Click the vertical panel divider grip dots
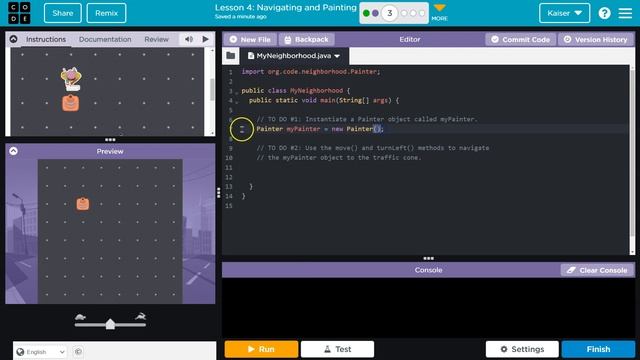 219,193
